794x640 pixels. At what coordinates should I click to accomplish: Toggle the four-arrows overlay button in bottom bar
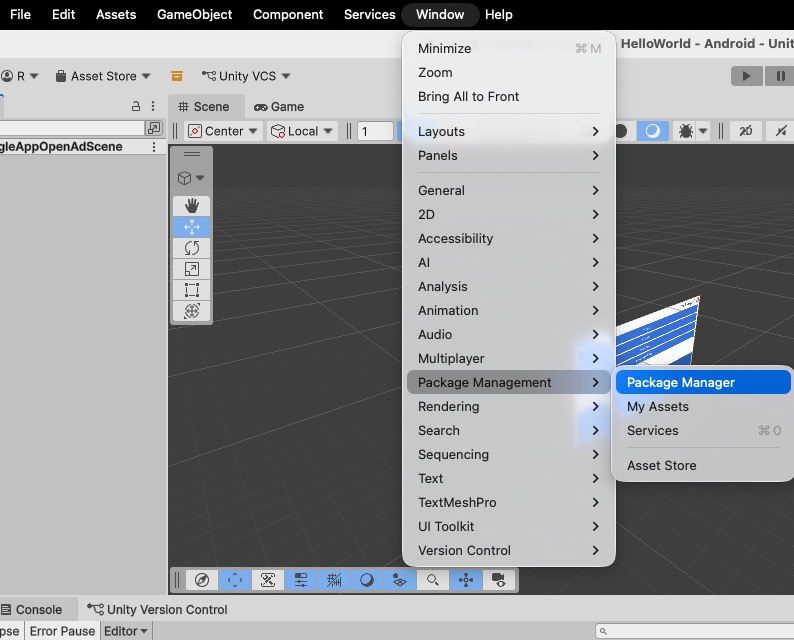click(234, 580)
